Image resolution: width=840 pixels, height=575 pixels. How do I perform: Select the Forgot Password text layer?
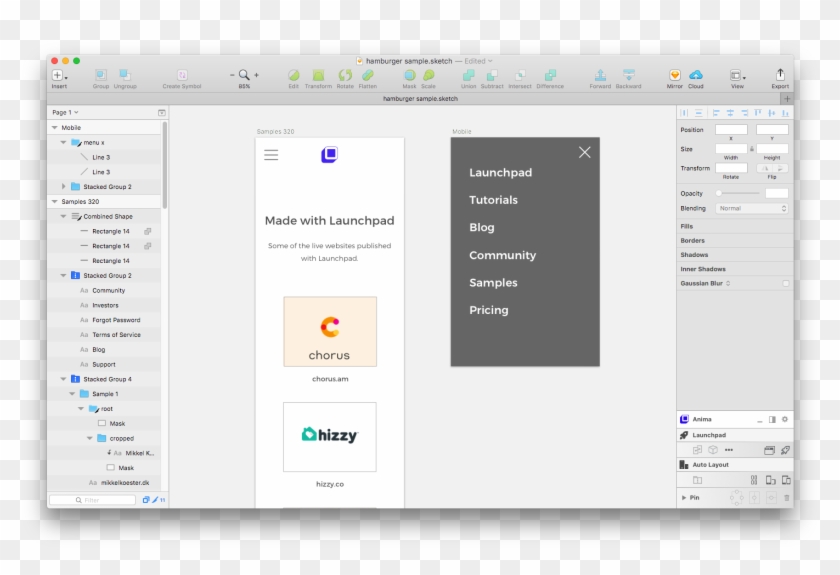(116, 320)
